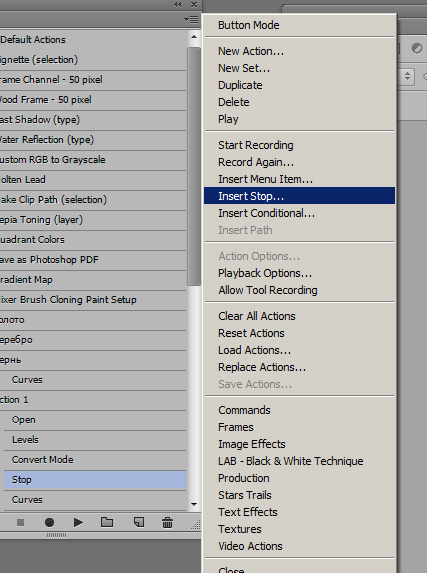
Task: Create new set with folder icon
Action: [107, 522]
